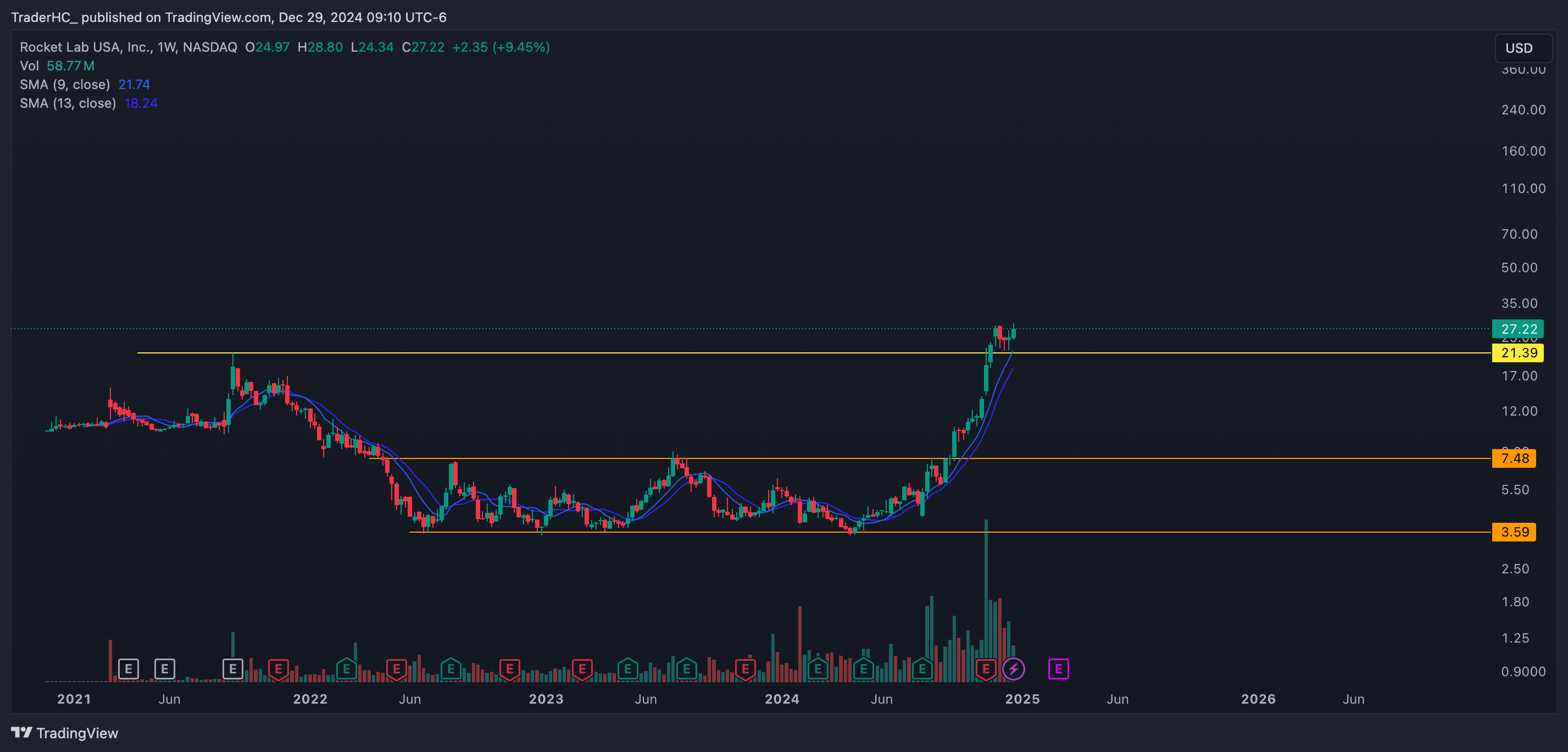Click the Vol 58.77 M legend entry
This screenshot has height=752, width=1568.
click(x=57, y=66)
